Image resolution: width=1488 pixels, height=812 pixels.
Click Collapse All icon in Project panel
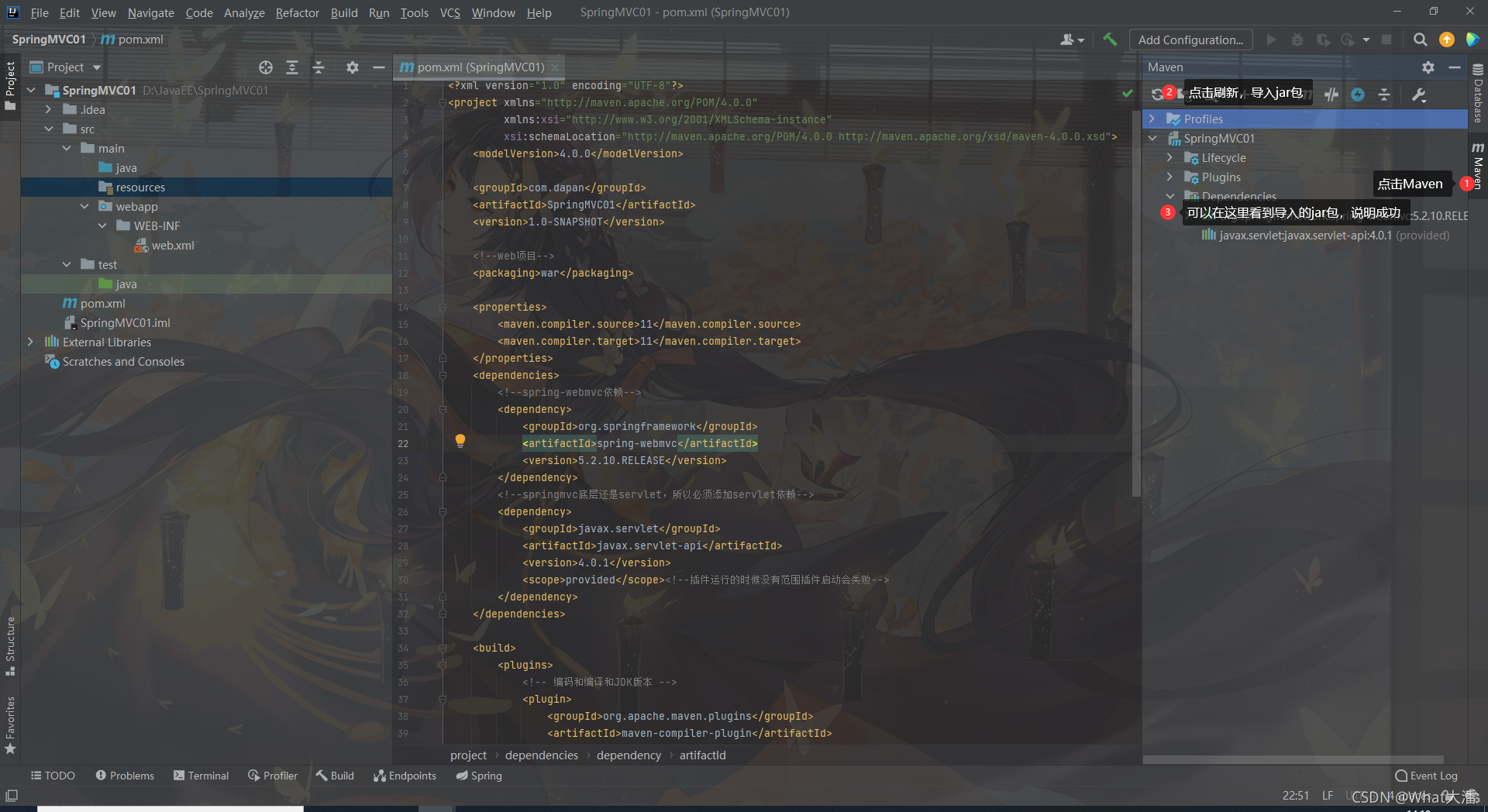(x=319, y=67)
